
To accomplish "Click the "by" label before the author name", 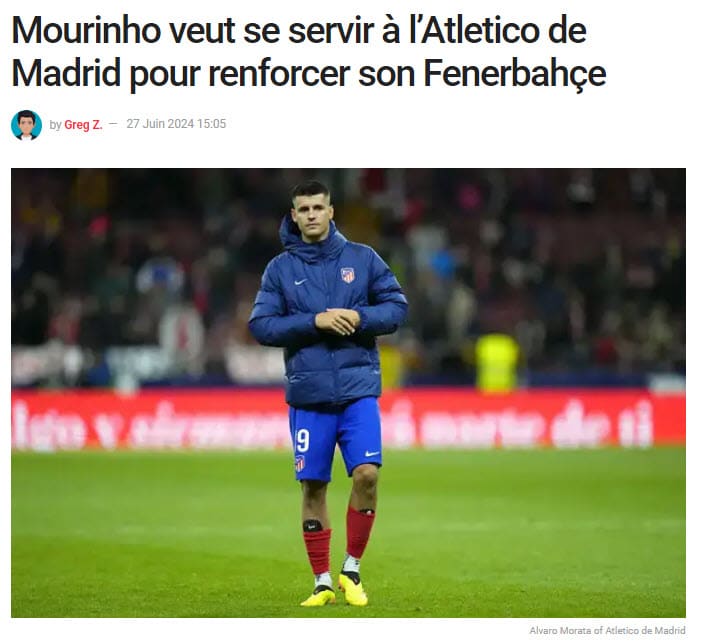I will point(55,125).
